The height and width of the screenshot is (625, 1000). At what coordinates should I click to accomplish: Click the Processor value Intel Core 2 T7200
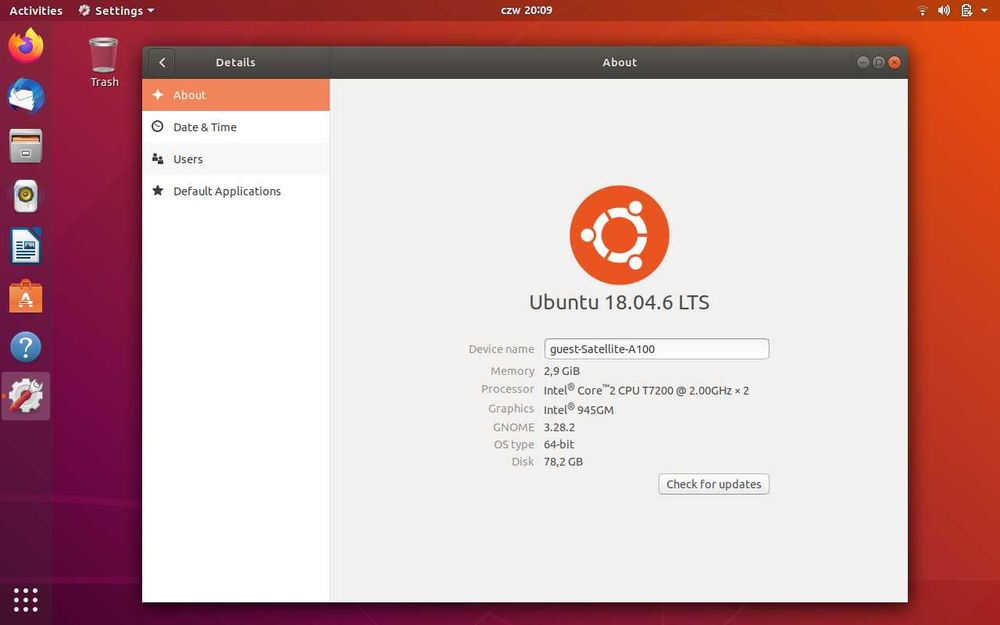click(x=646, y=390)
